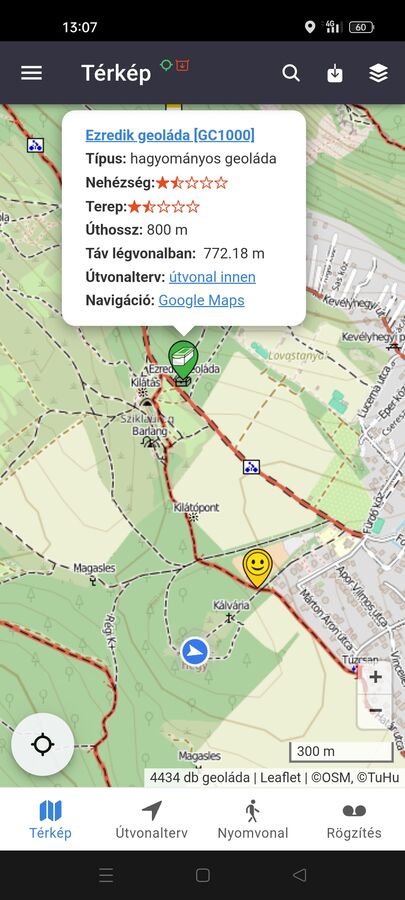This screenshot has height=900, width=405.
Task: Switch to the Útvonalterv tab
Action: tap(151, 820)
